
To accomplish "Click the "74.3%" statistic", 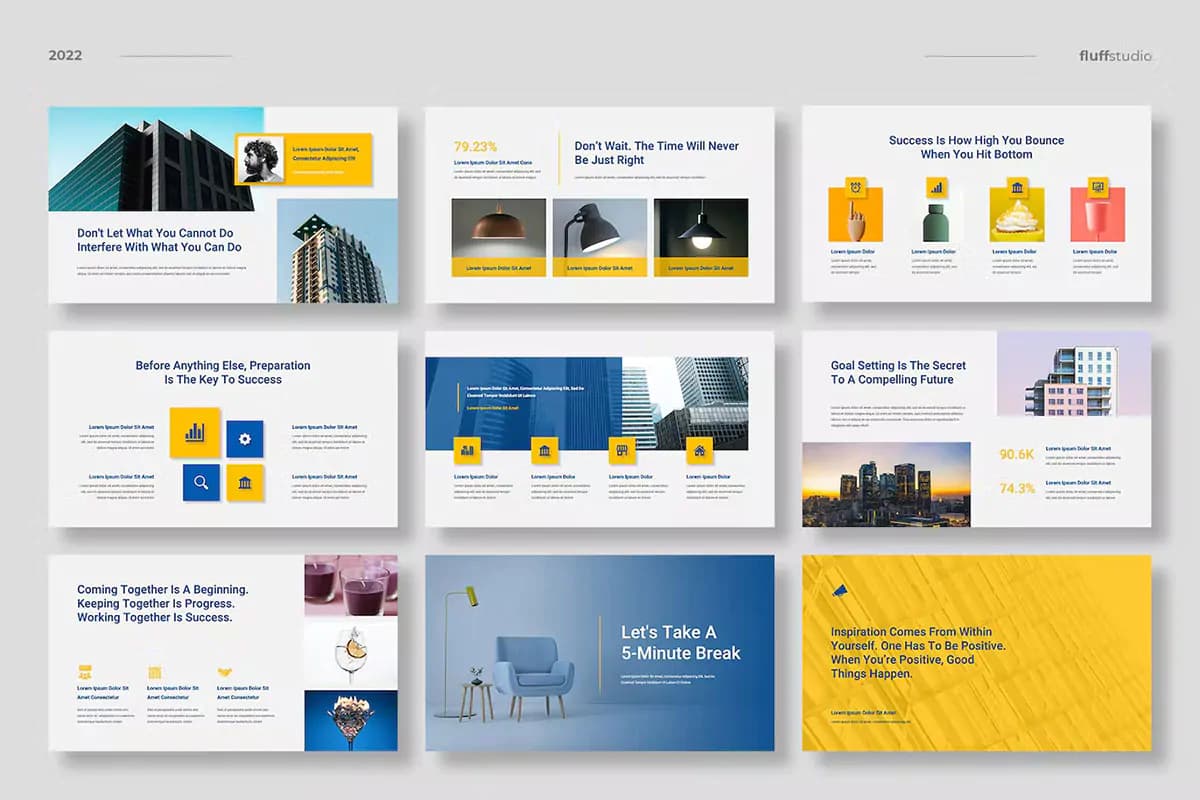I will point(1017,489).
